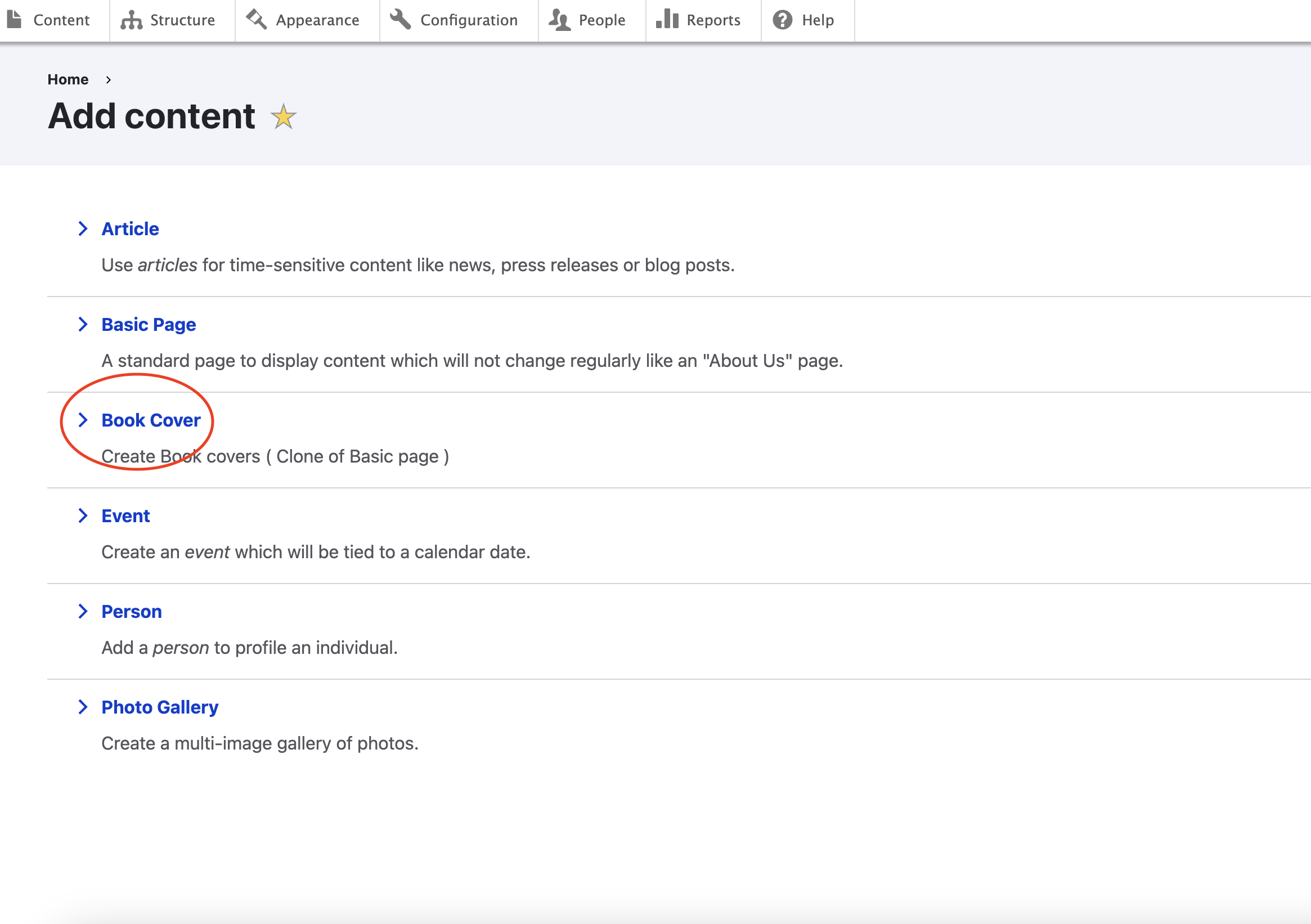Click the 'Clone of Basic page' description
This screenshot has height=924, width=1311.
coord(275,457)
